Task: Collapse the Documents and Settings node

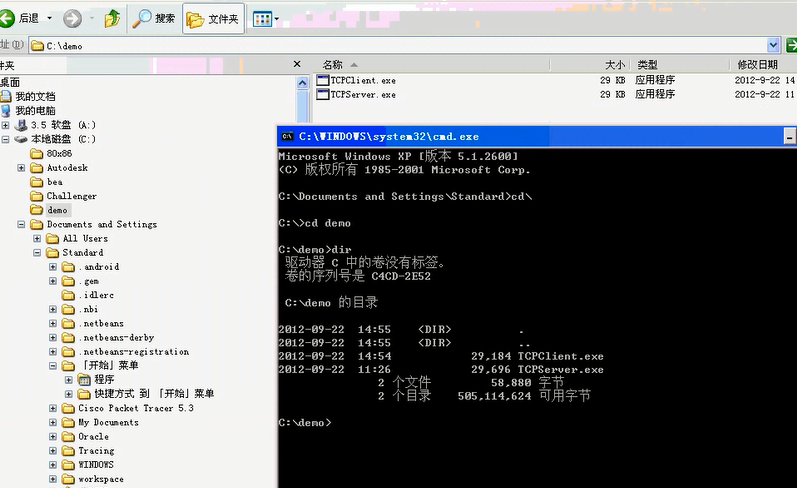Action: coord(21,224)
